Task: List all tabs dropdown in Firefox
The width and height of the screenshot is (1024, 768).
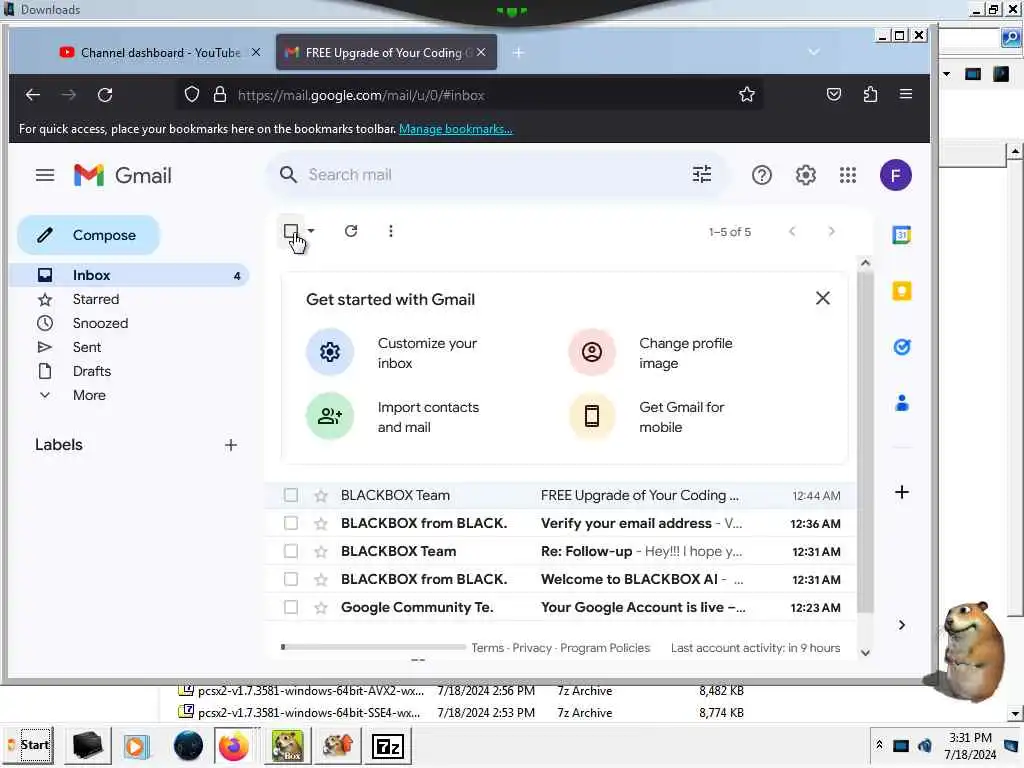Action: coord(813,52)
